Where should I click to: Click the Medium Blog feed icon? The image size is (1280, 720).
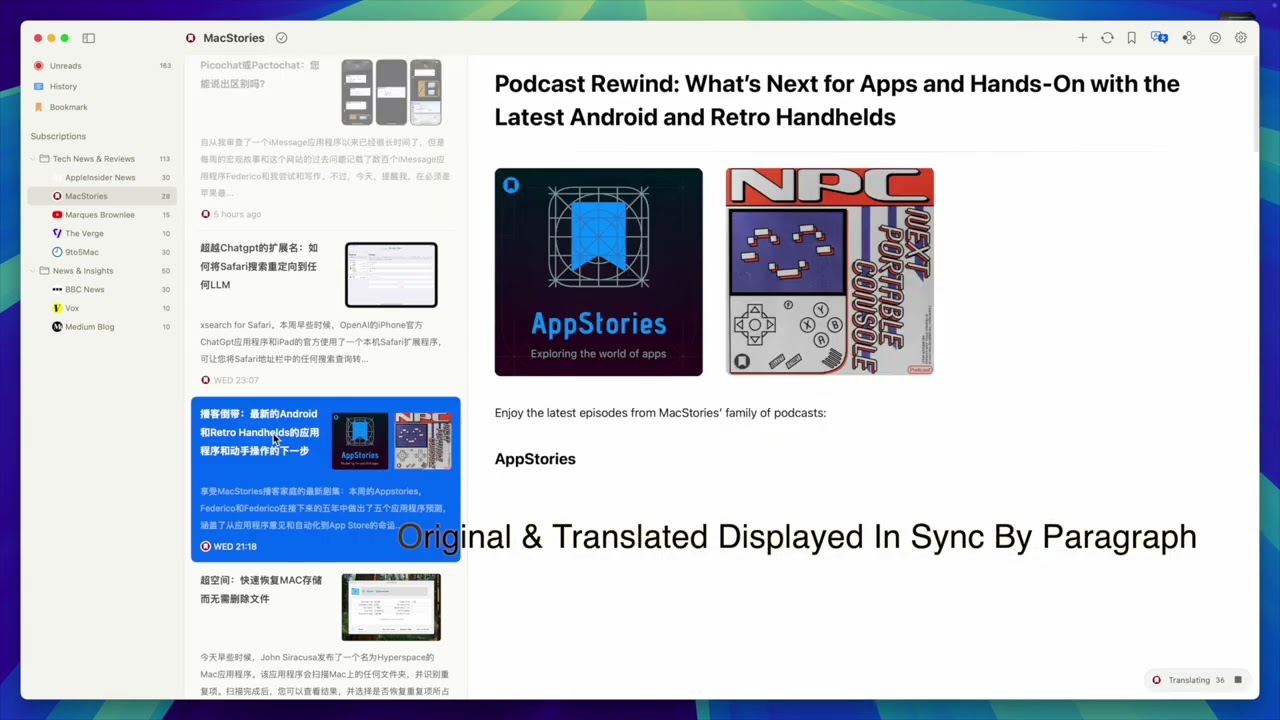57,327
